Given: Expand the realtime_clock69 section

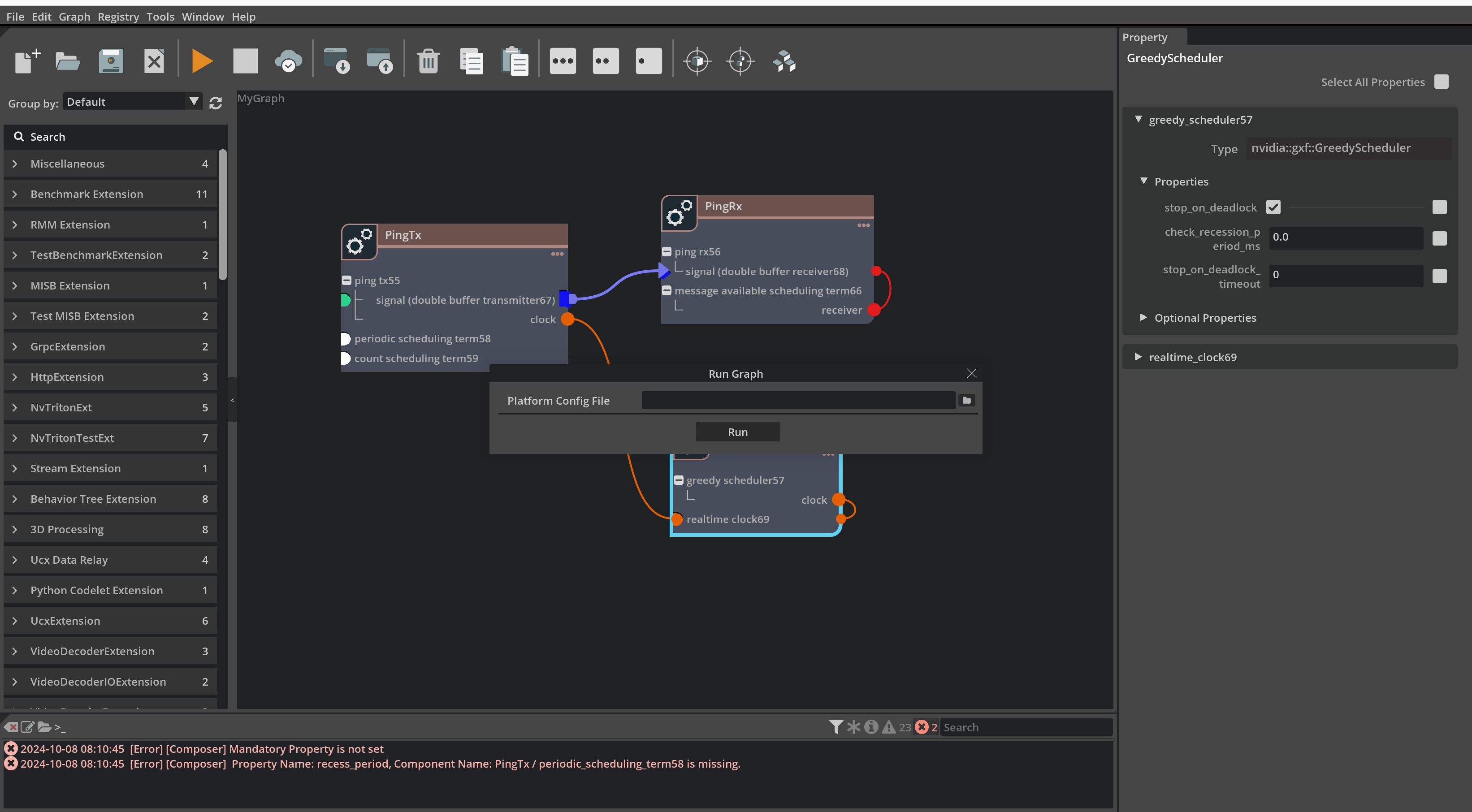Looking at the screenshot, I should [1138, 357].
